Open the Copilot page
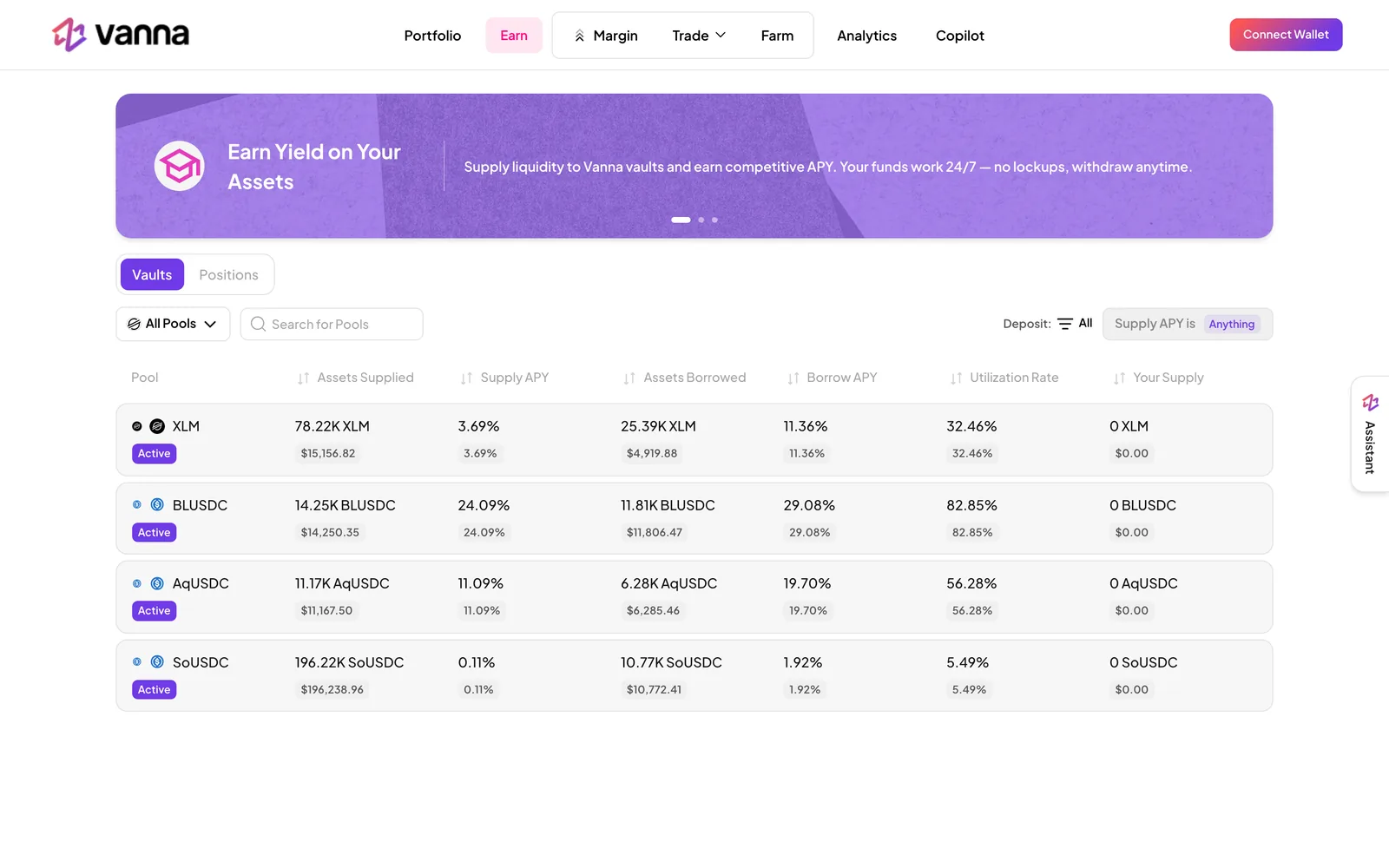Image resolution: width=1389 pixels, height=868 pixels. (x=960, y=36)
